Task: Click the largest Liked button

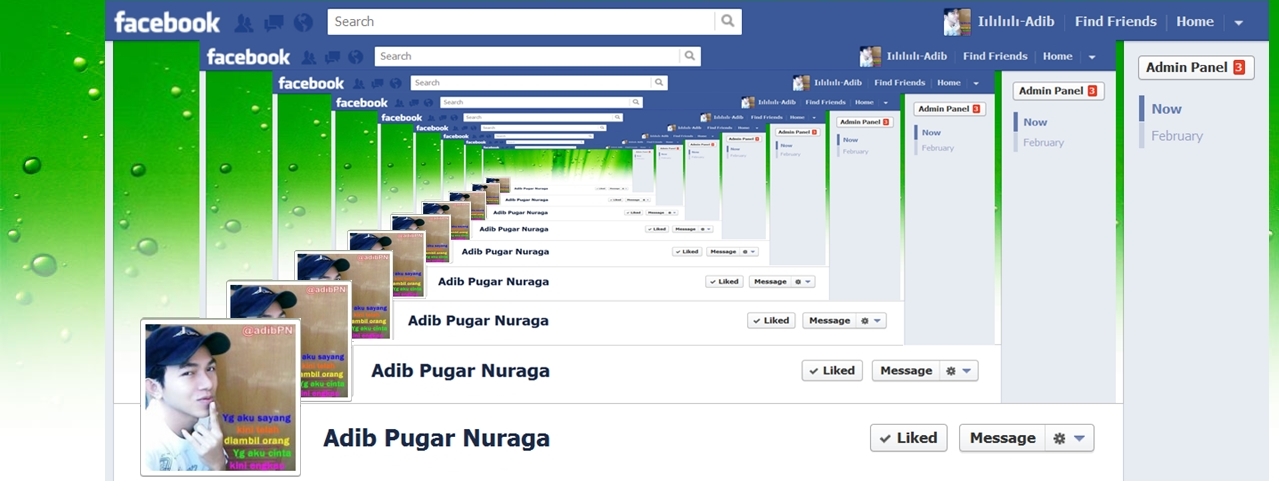Action: pos(908,438)
